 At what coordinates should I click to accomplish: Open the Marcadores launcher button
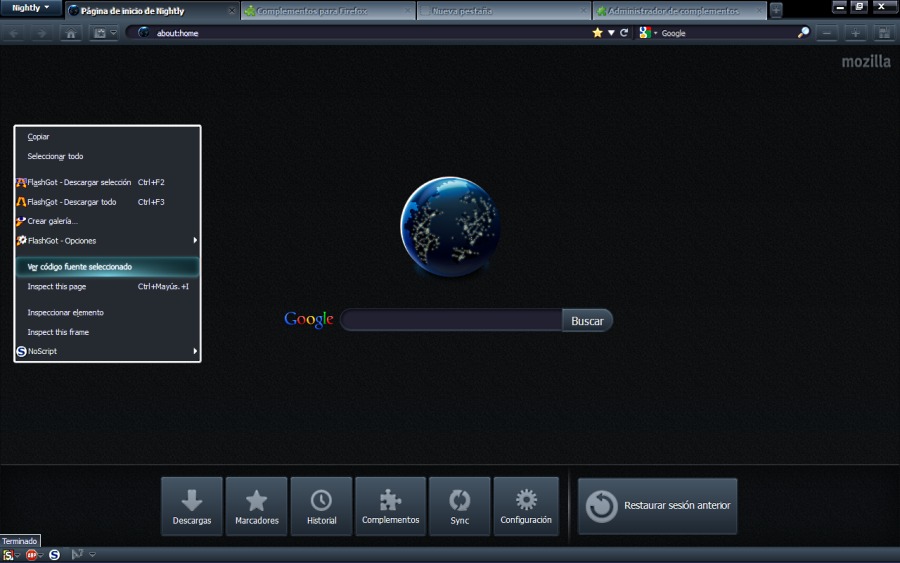[257, 506]
